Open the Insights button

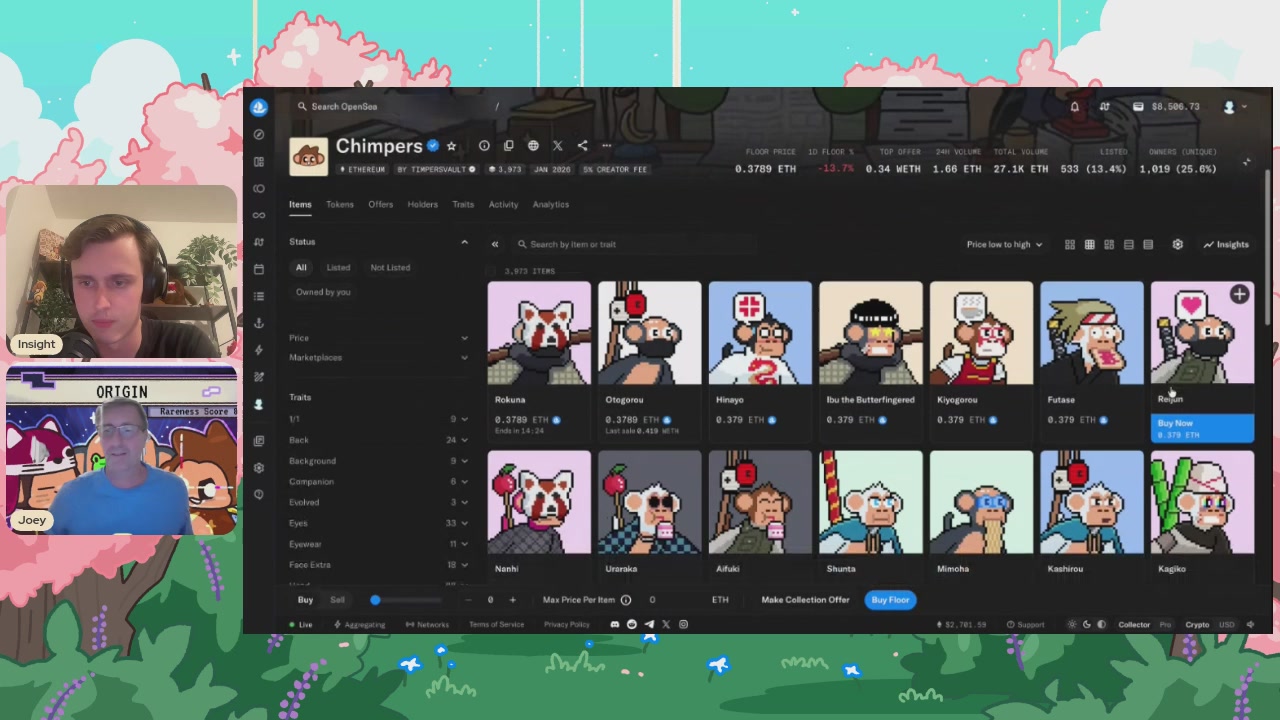coord(1226,244)
